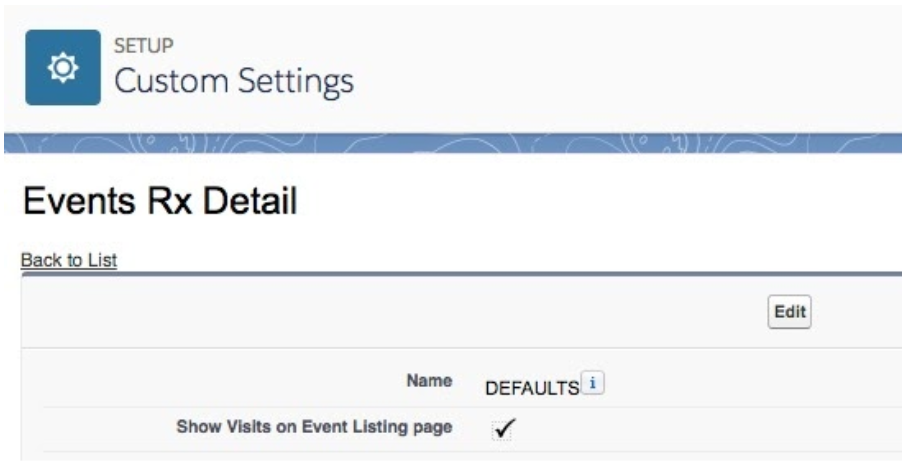The image size is (910, 467).
Task: Select the DEFAULTS name value text
Action: pos(532,388)
